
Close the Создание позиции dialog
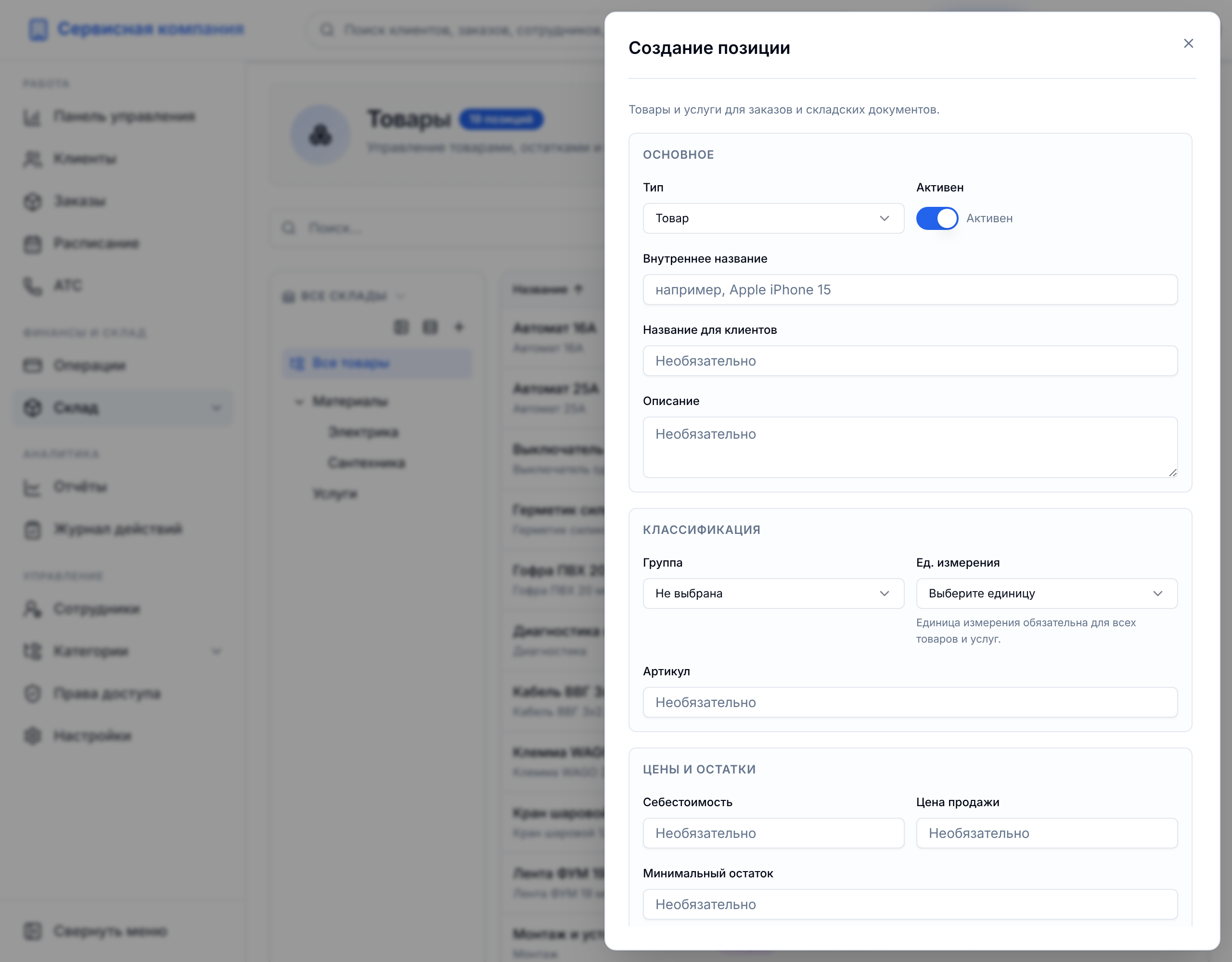click(x=1188, y=43)
